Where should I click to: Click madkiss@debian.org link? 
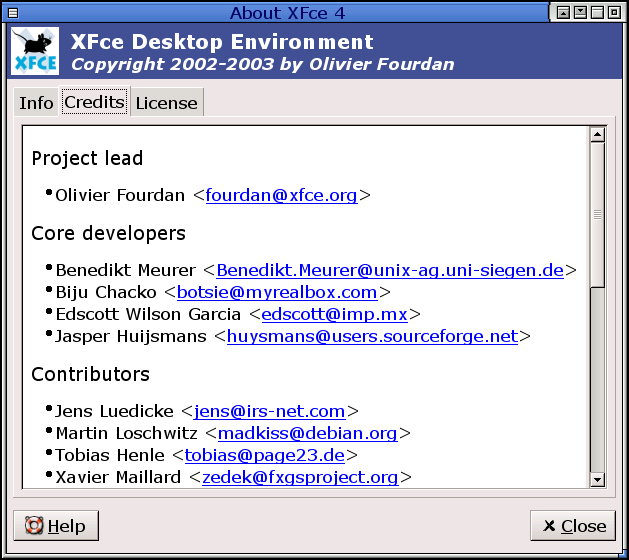[x=307, y=434]
